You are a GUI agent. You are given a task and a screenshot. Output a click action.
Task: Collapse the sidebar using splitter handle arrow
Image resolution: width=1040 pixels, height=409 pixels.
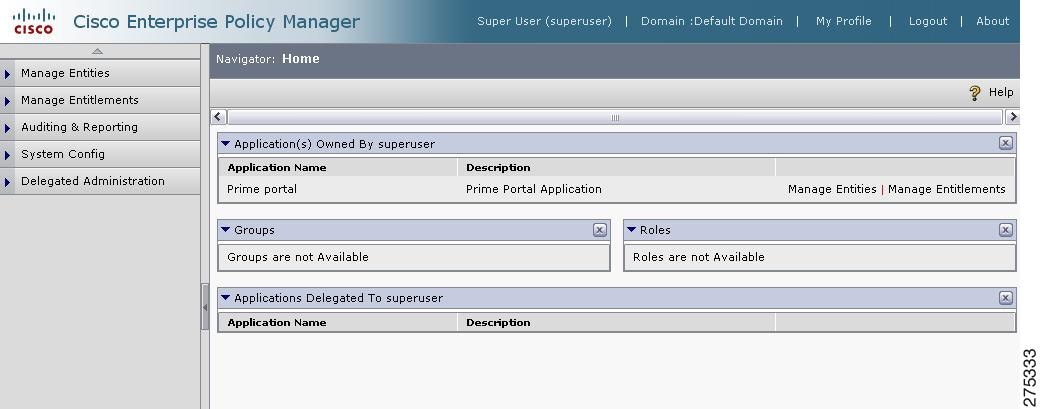[205, 308]
